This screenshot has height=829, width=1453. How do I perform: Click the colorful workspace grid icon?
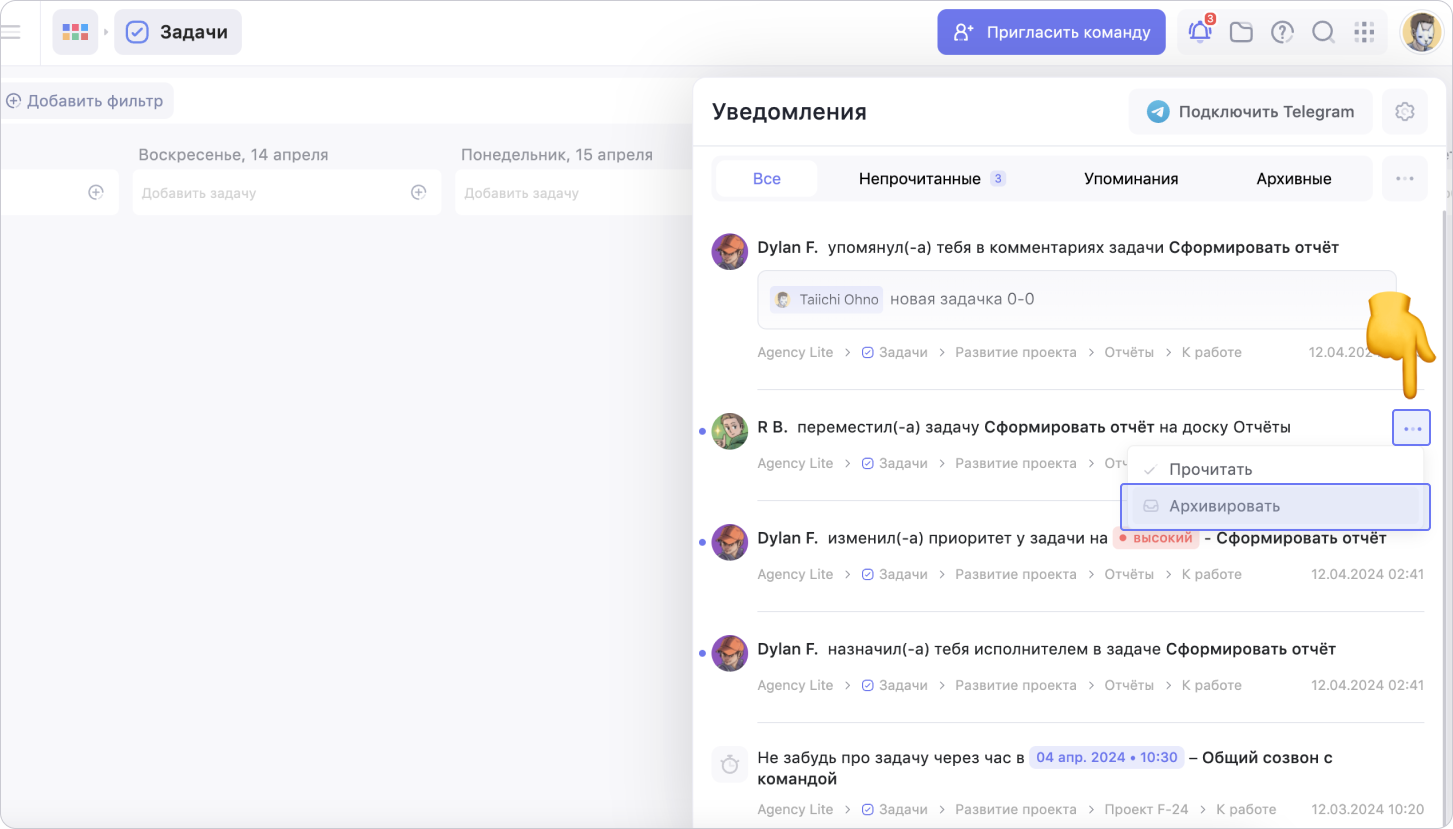pos(75,32)
